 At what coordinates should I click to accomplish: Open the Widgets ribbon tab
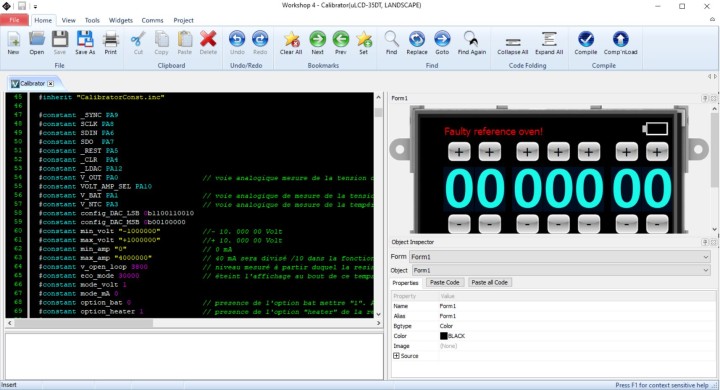pos(121,20)
